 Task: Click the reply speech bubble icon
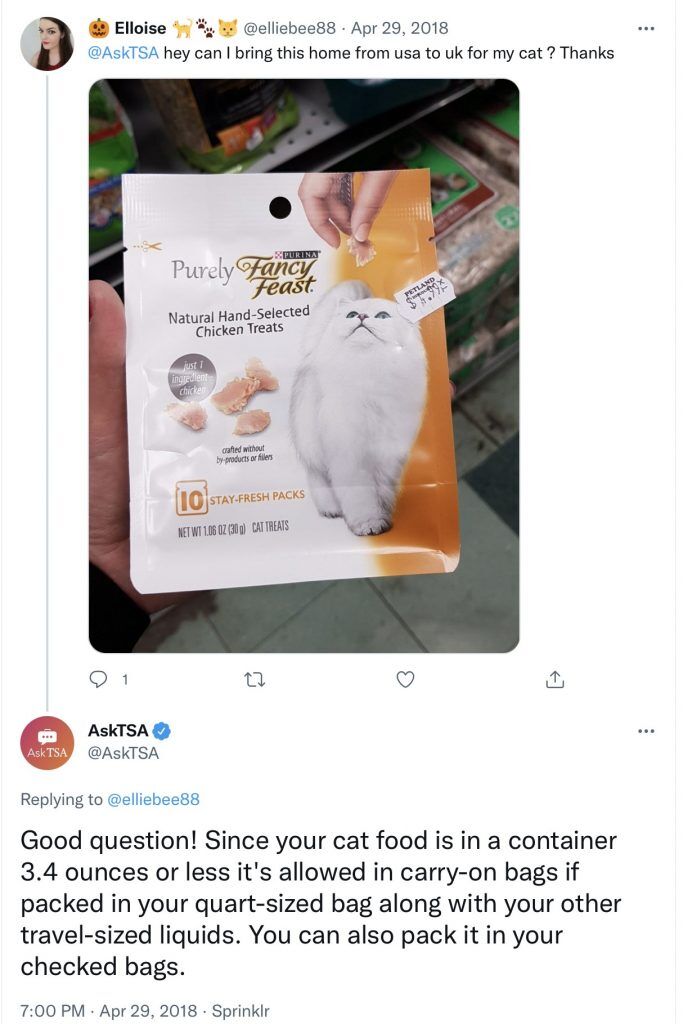(98, 680)
